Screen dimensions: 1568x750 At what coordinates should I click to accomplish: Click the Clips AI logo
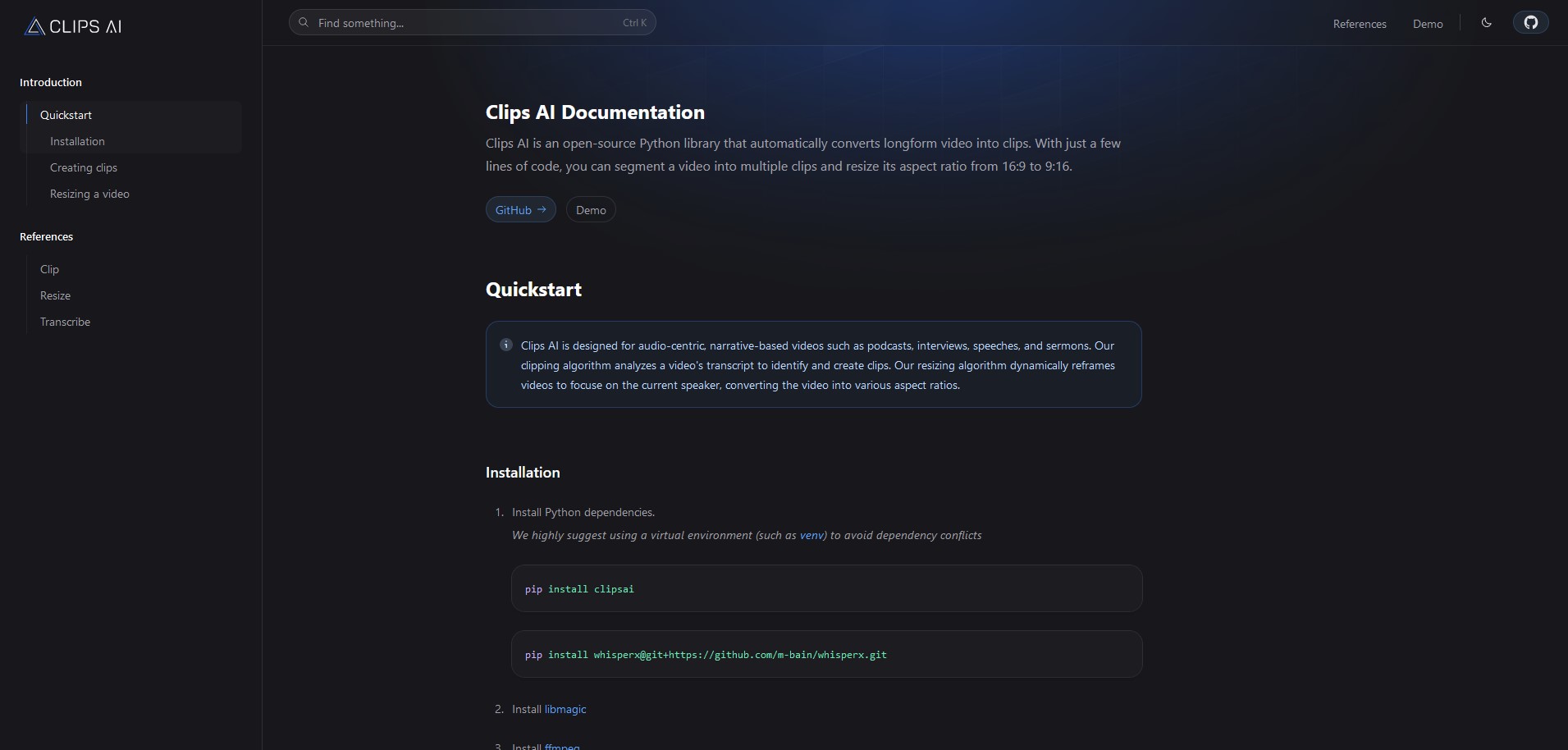tap(73, 26)
